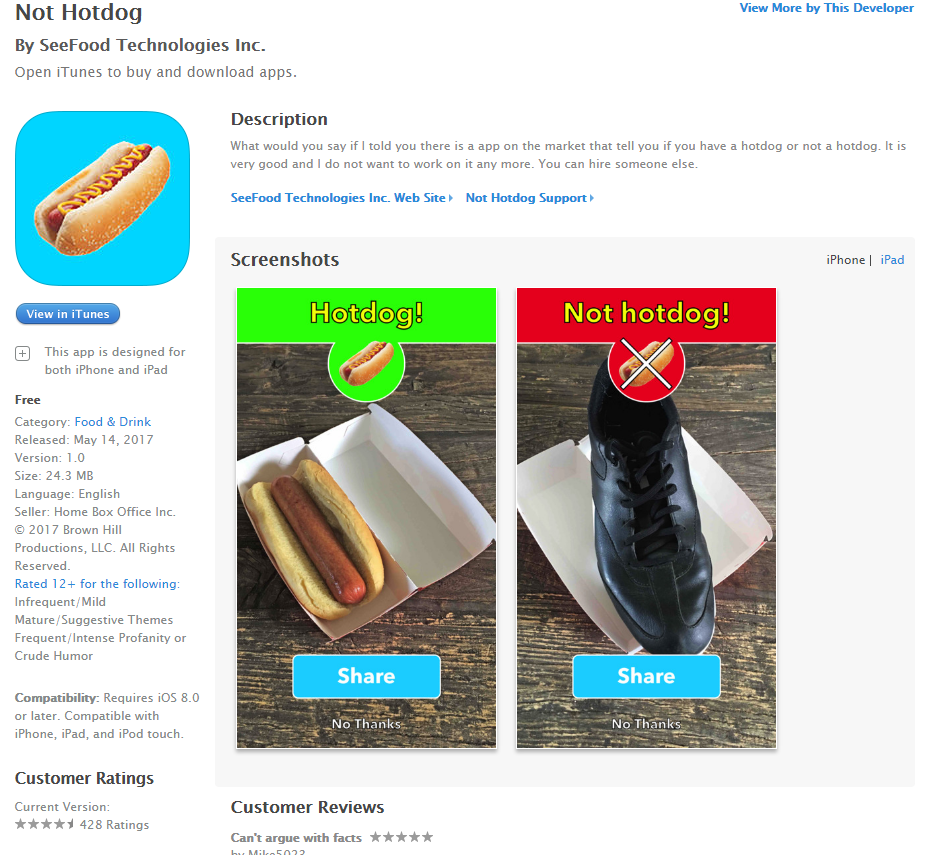This screenshot has width=937, height=855.
Task: Visit the SeeFood Technologies Inc. Web Site link
Action: [x=338, y=198]
